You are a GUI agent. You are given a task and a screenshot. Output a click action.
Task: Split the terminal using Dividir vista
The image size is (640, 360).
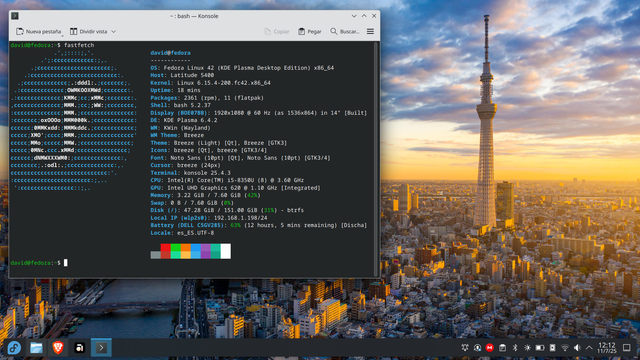tap(89, 31)
